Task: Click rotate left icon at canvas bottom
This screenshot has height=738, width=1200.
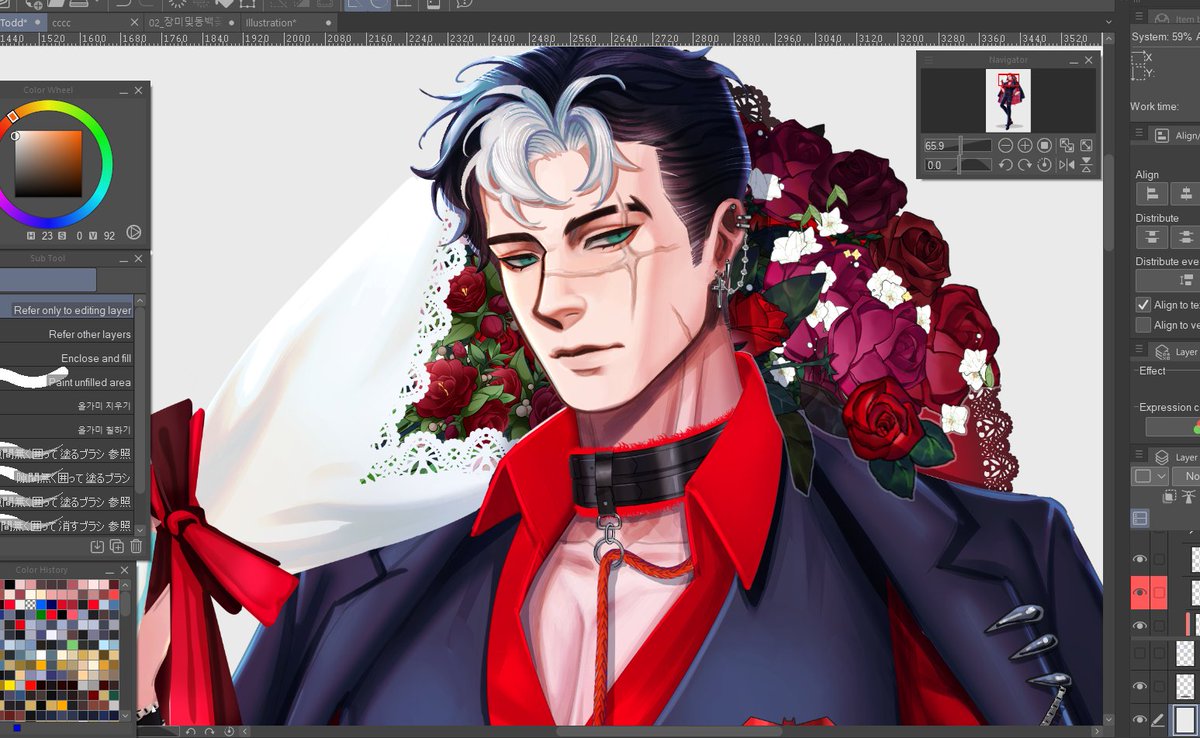Action: pos(191,732)
